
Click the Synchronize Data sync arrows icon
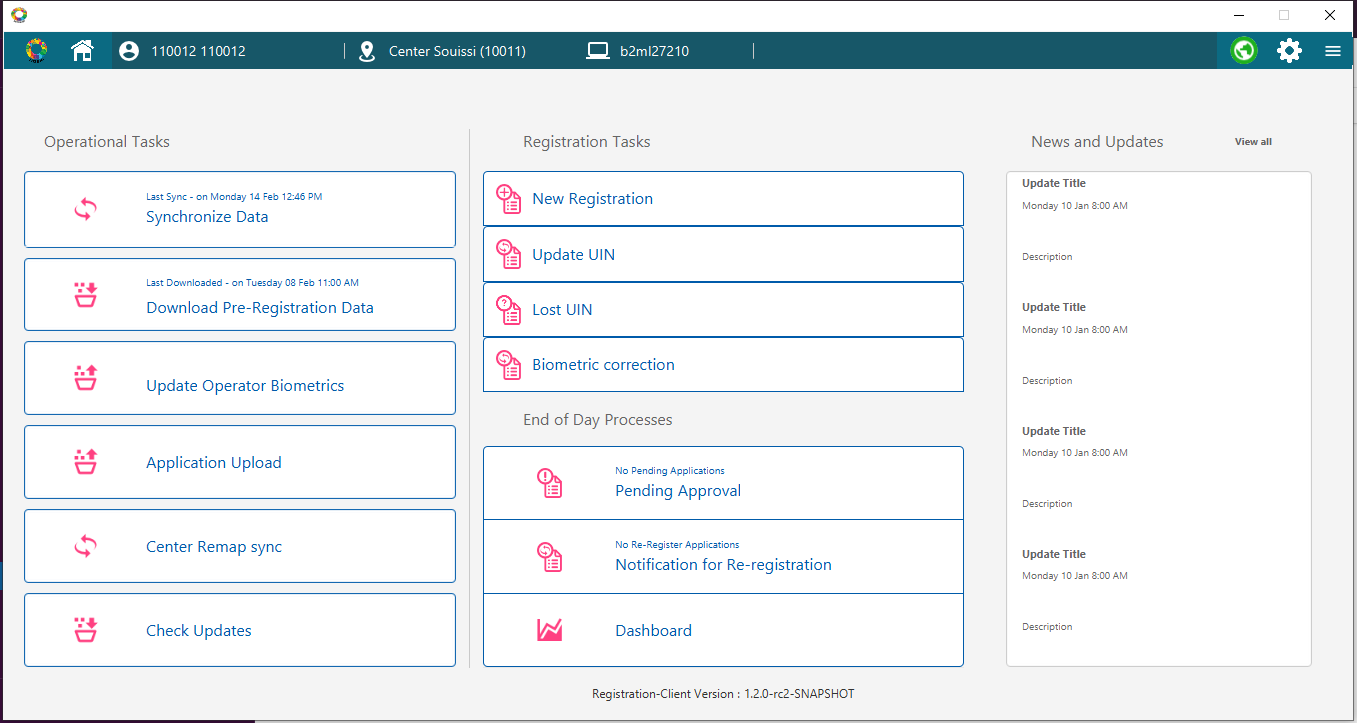[x=86, y=210]
